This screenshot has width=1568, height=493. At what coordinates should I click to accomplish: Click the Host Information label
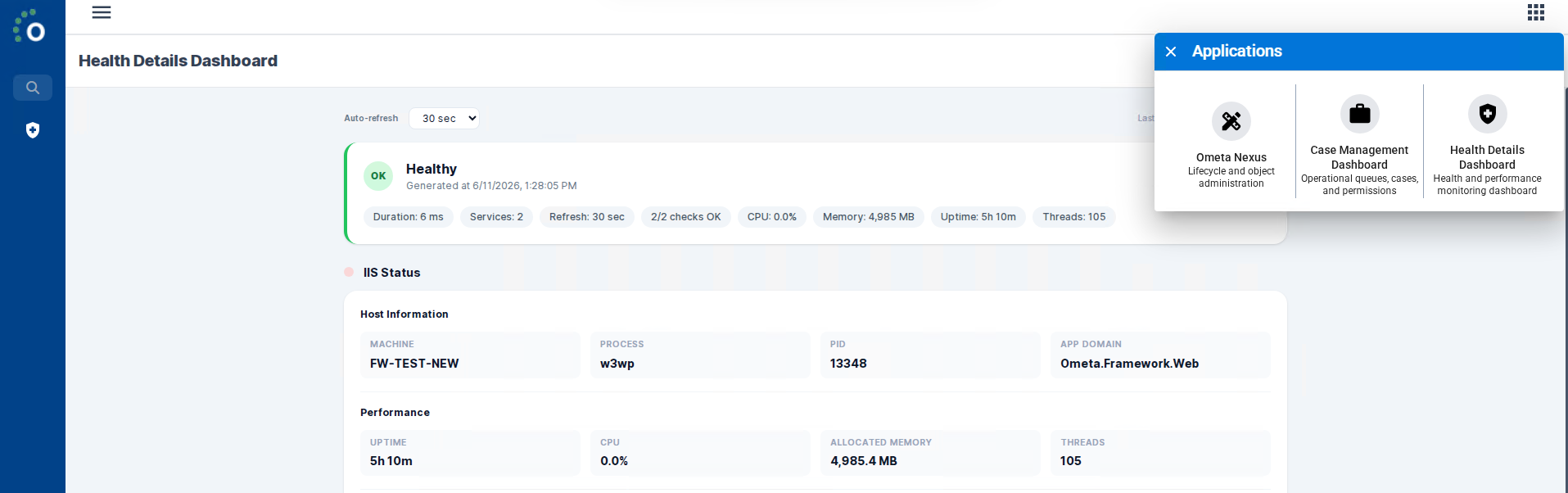click(x=404, y=314)
